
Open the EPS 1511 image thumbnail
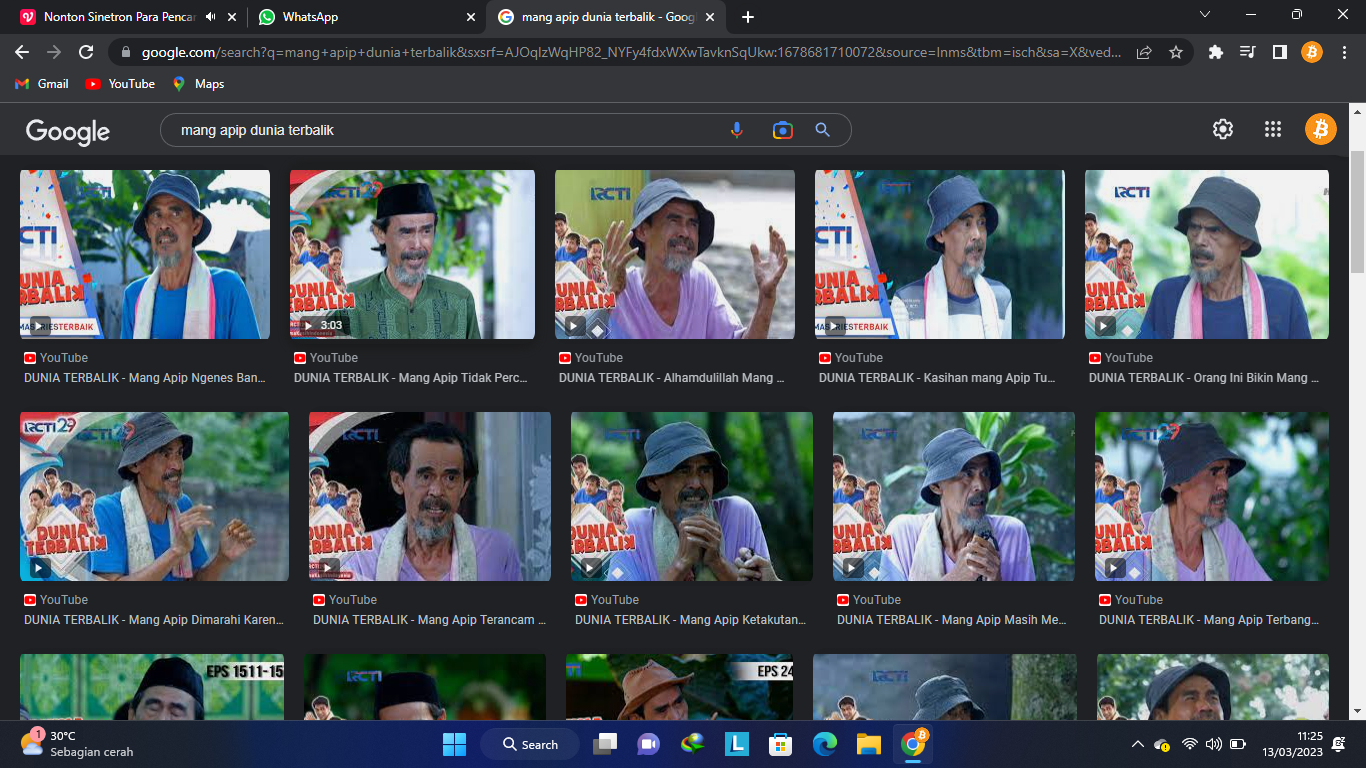click(x=152, y=687)
